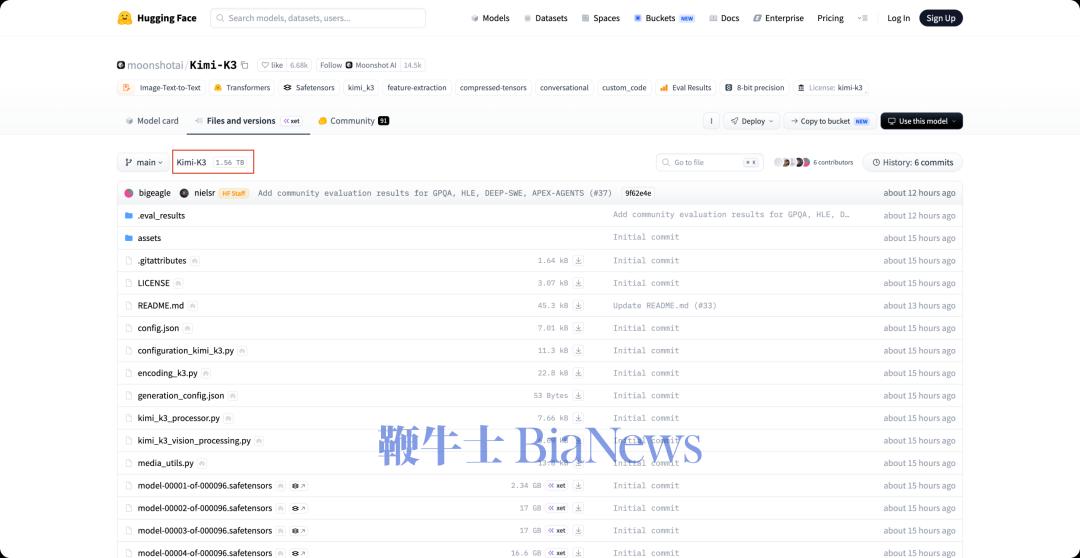Inspect tensors icon for model-00002-of-000096
1080x558 pixels.
click(x=299, y=508)
